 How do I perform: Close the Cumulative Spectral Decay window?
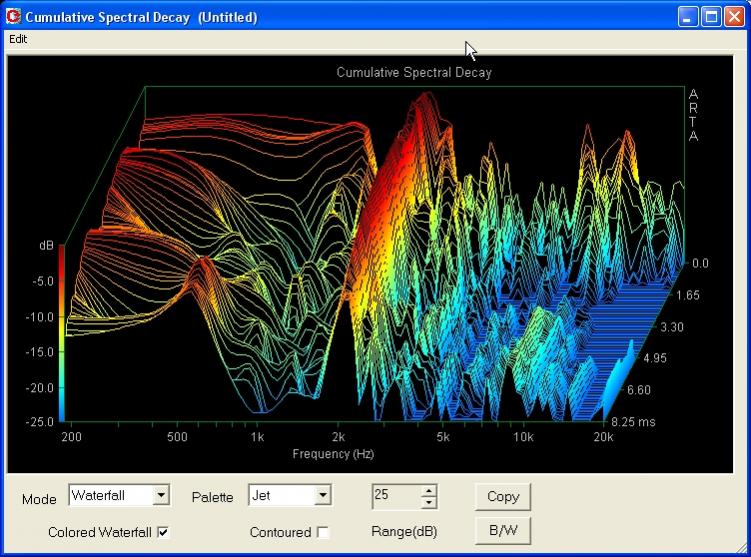(734, 17)
